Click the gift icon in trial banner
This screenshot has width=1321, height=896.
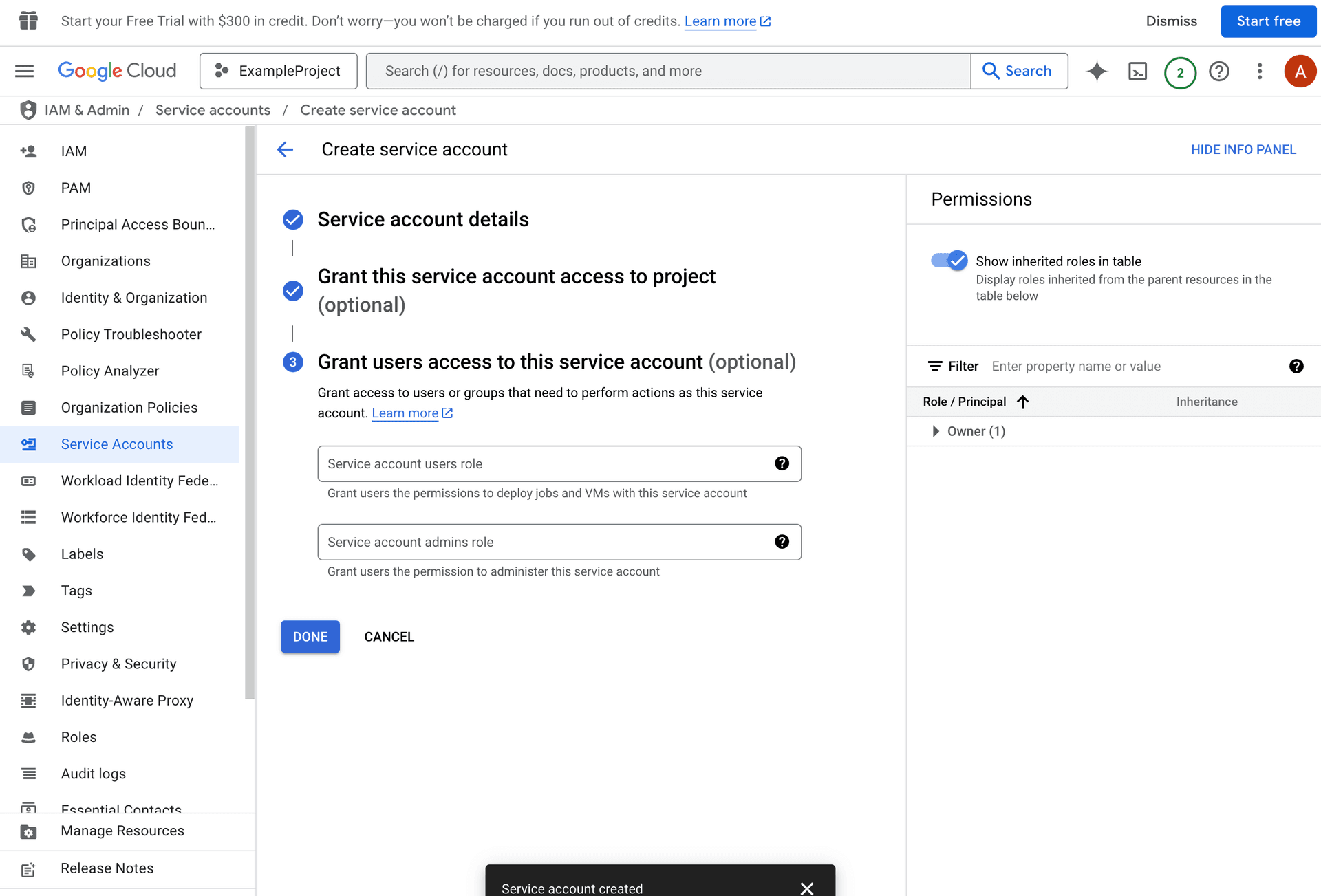(28, 21)
